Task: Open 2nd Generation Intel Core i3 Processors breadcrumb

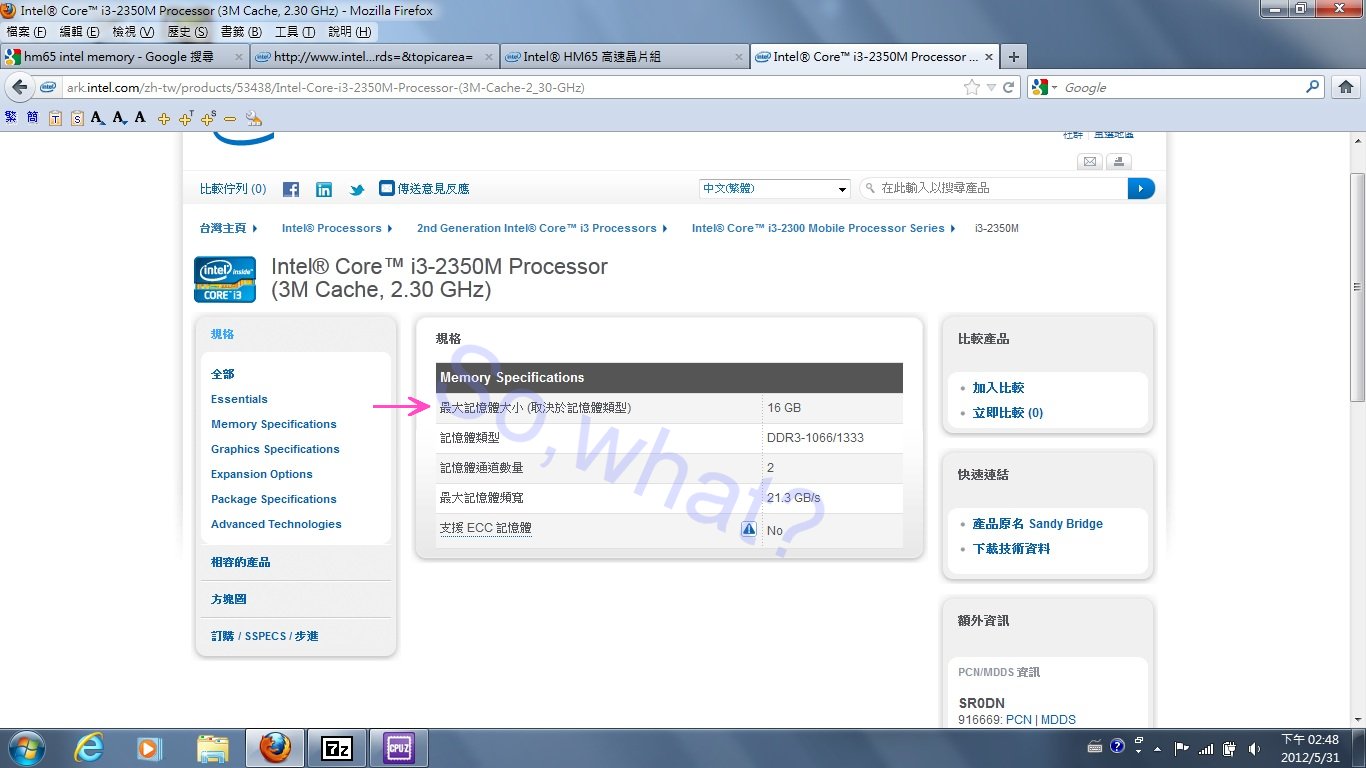Action: pyautogui.click(x=537, y=228)
